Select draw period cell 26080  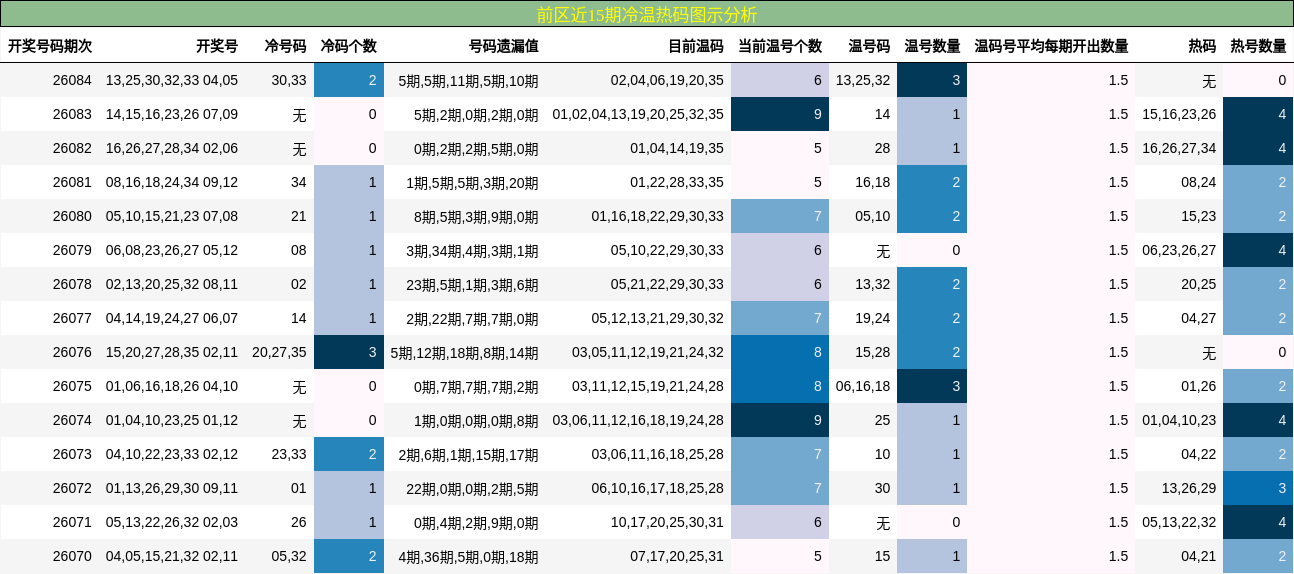[x=72, y=216]
